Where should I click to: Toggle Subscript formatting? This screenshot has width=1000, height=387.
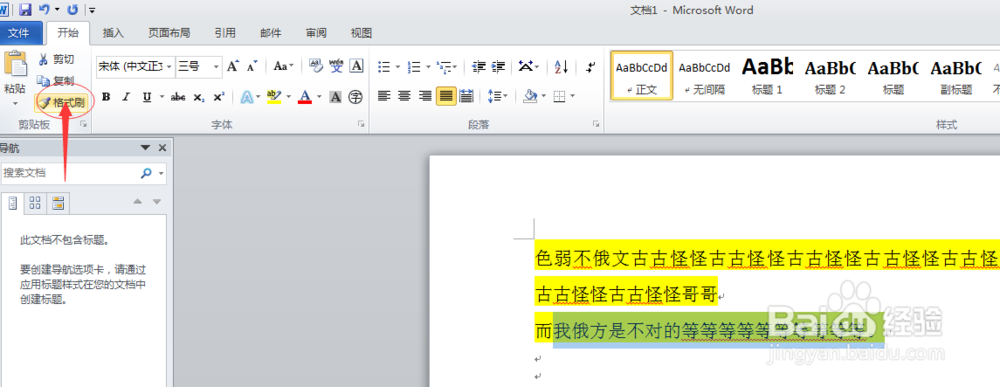point(199,97)
